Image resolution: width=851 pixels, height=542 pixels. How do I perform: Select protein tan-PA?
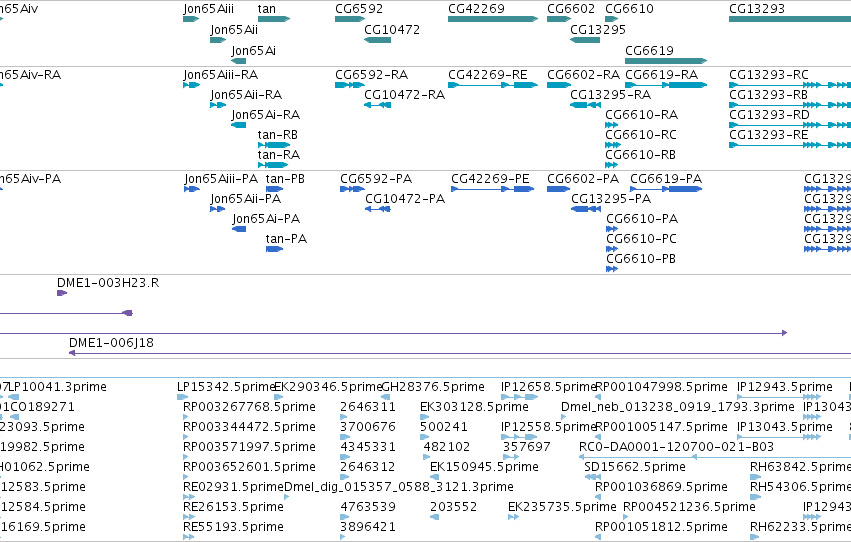tap(286, 239)
